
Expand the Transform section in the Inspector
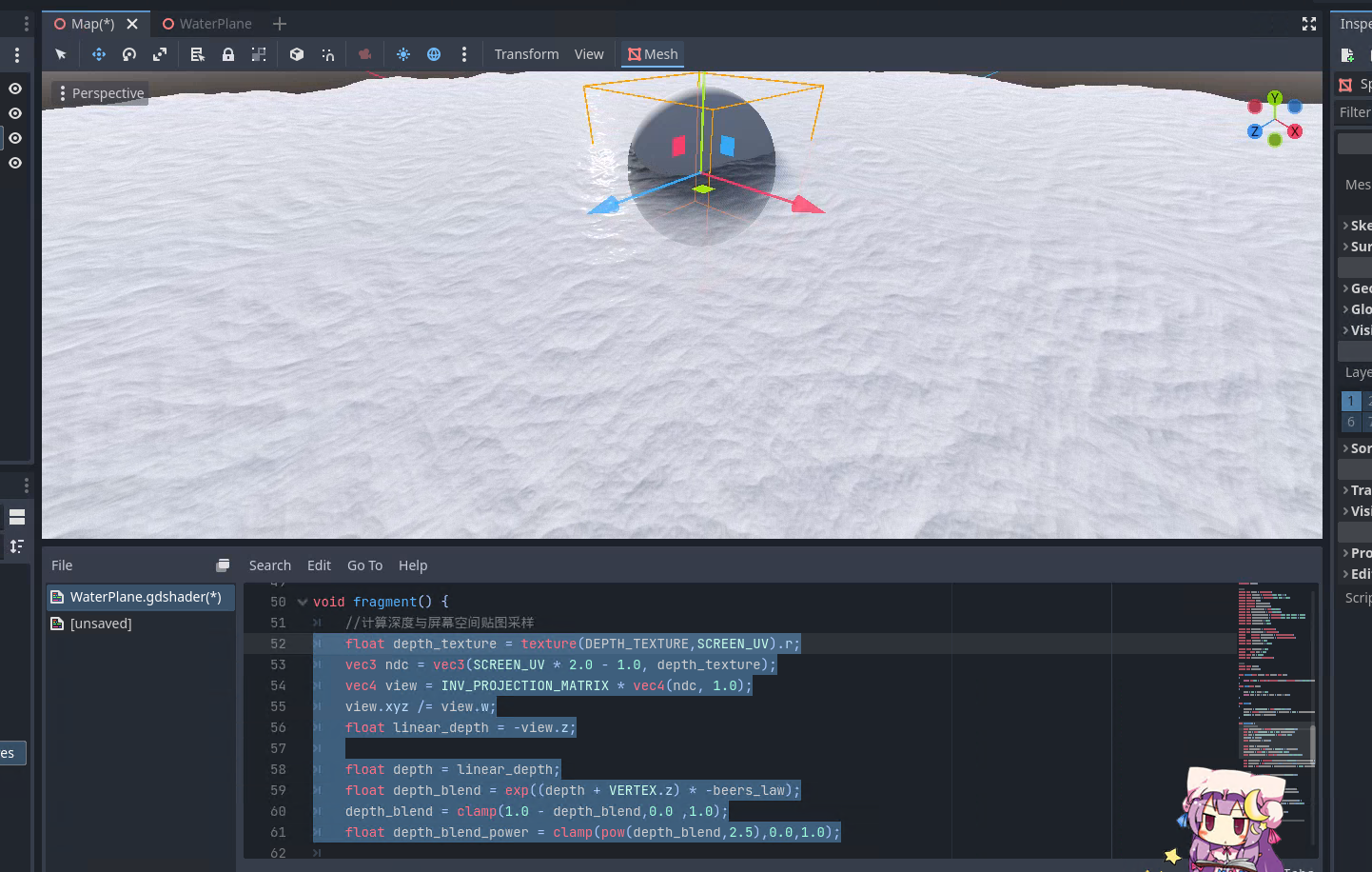pos(1359,490)
